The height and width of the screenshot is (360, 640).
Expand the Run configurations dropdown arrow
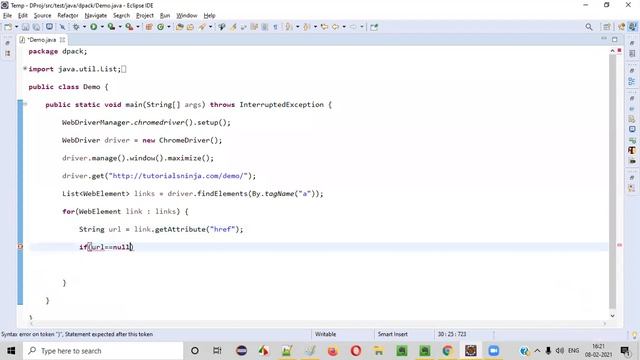[x=102, y=27]
